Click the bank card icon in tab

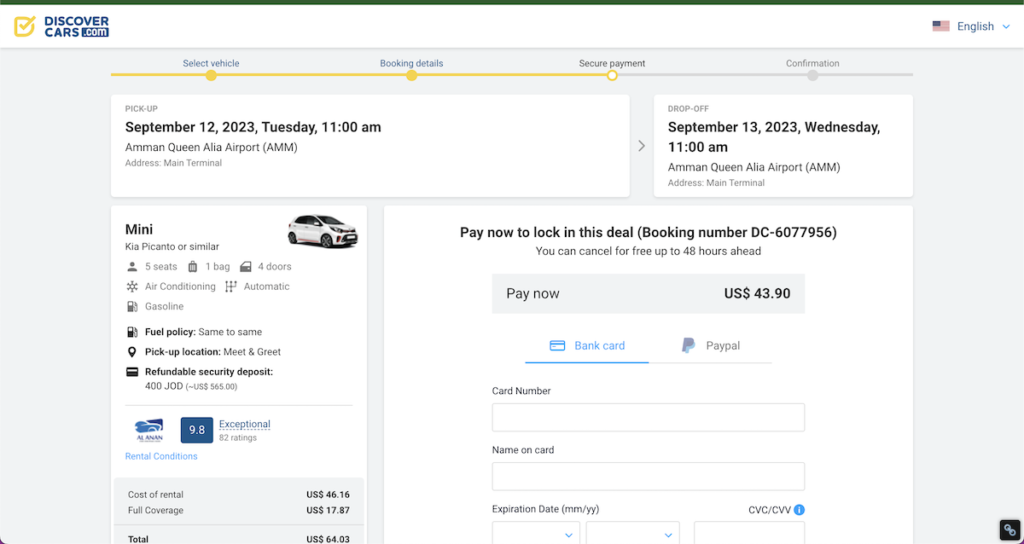(x=557, y=346)
